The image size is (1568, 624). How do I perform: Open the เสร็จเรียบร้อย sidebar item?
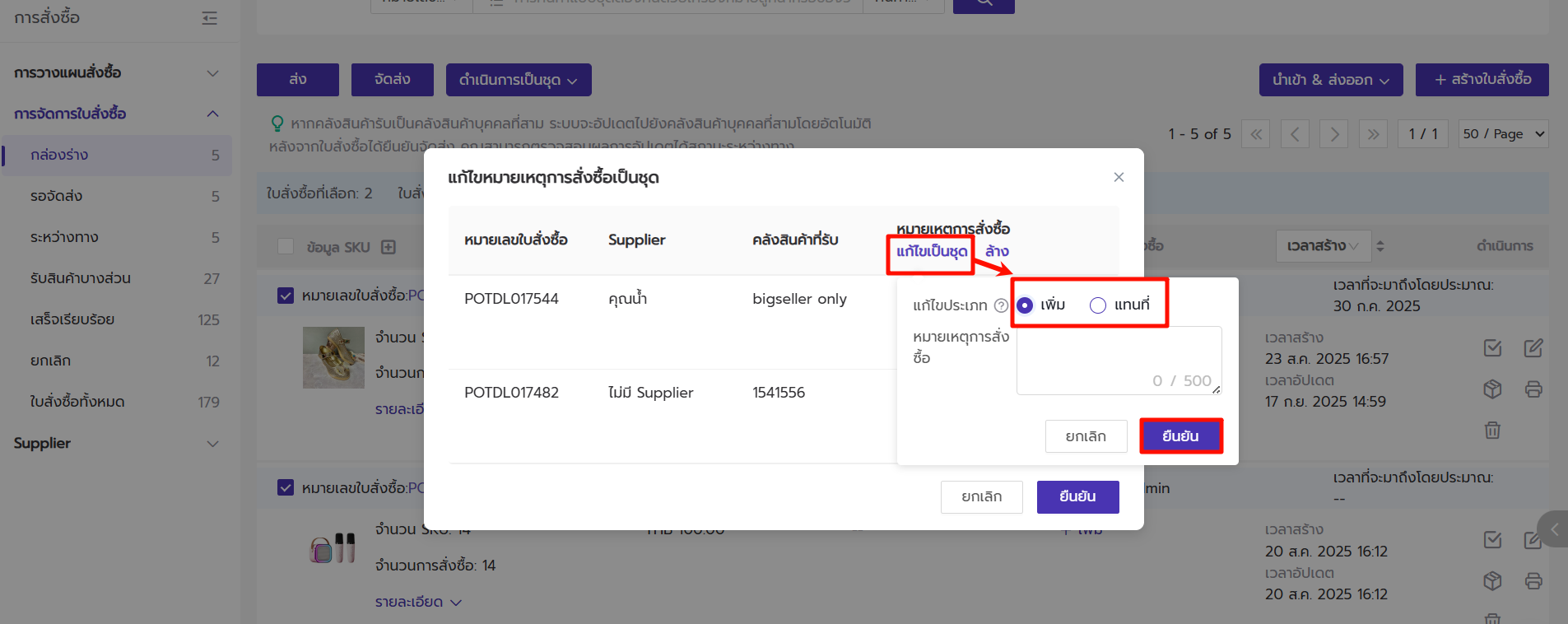tap(117, 319)
